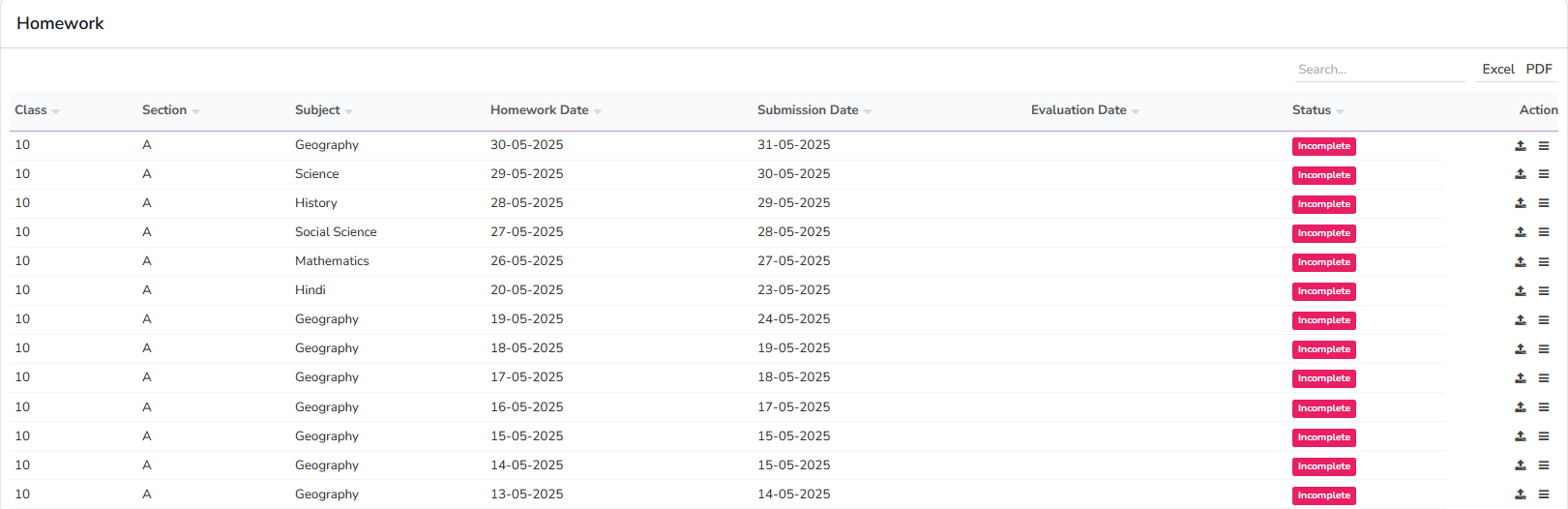The image size is (1568, 509).
Task: Export table as PDF
Action: pyautogui.click(x=1539, y=70)
